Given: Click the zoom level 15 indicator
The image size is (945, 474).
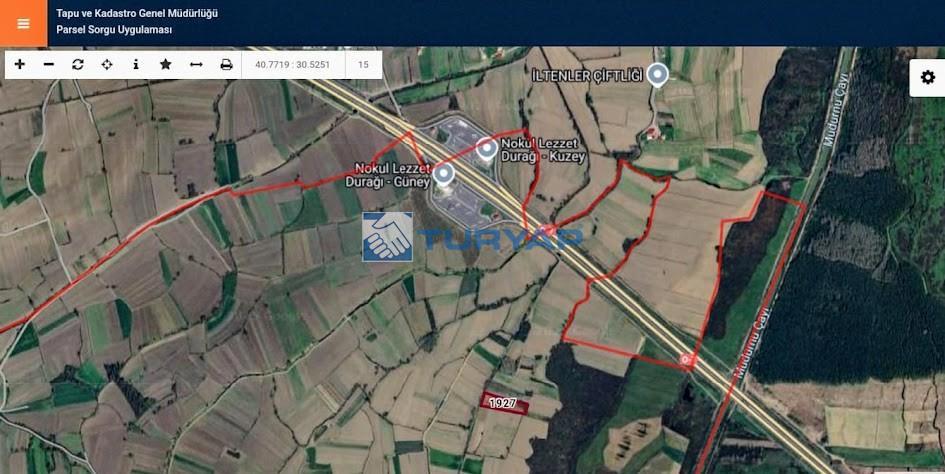Looking at the screenshot, I should pyautogui.click(x=363, y=65).
